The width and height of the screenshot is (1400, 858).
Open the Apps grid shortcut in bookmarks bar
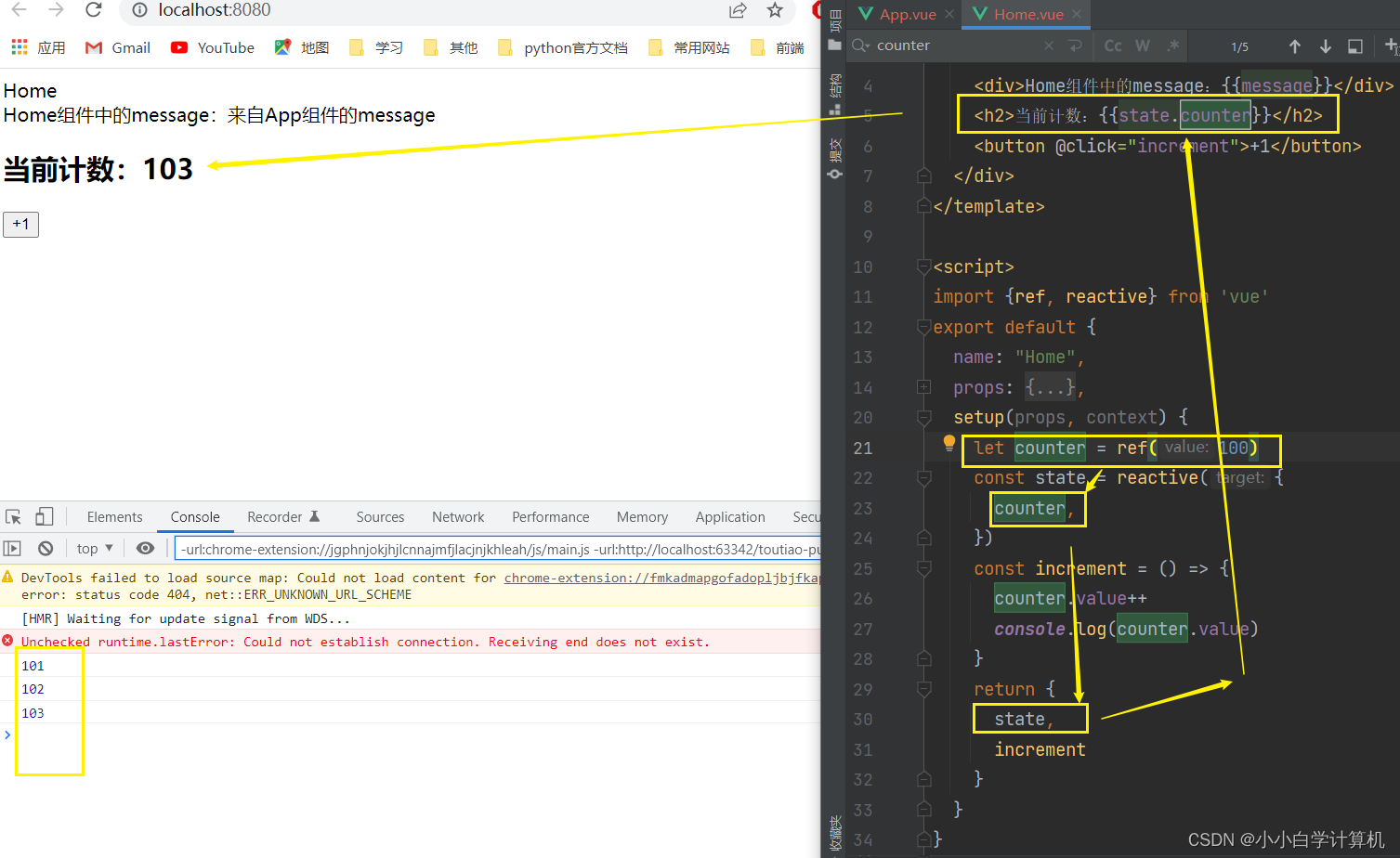coord(38,47)
